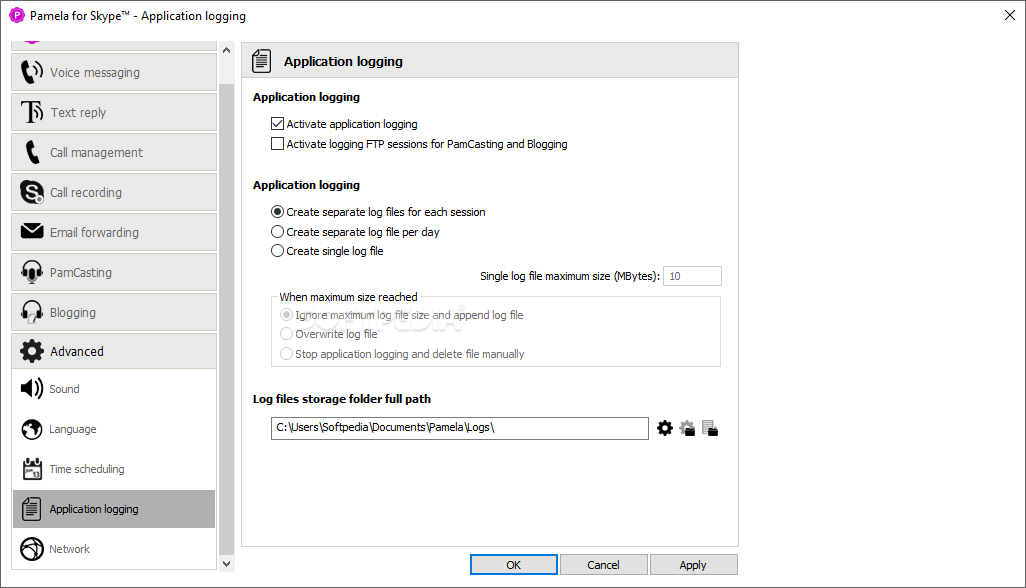
Task: Click the Application logging document icon in sidebar
Action: (31, 509)
